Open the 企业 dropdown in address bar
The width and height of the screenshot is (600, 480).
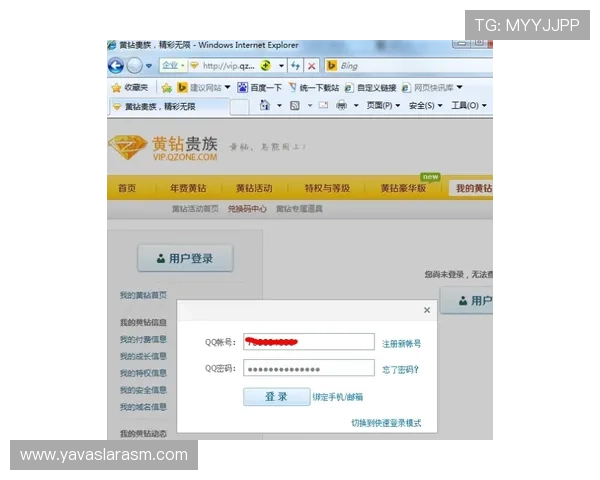[x=173, y=66]
